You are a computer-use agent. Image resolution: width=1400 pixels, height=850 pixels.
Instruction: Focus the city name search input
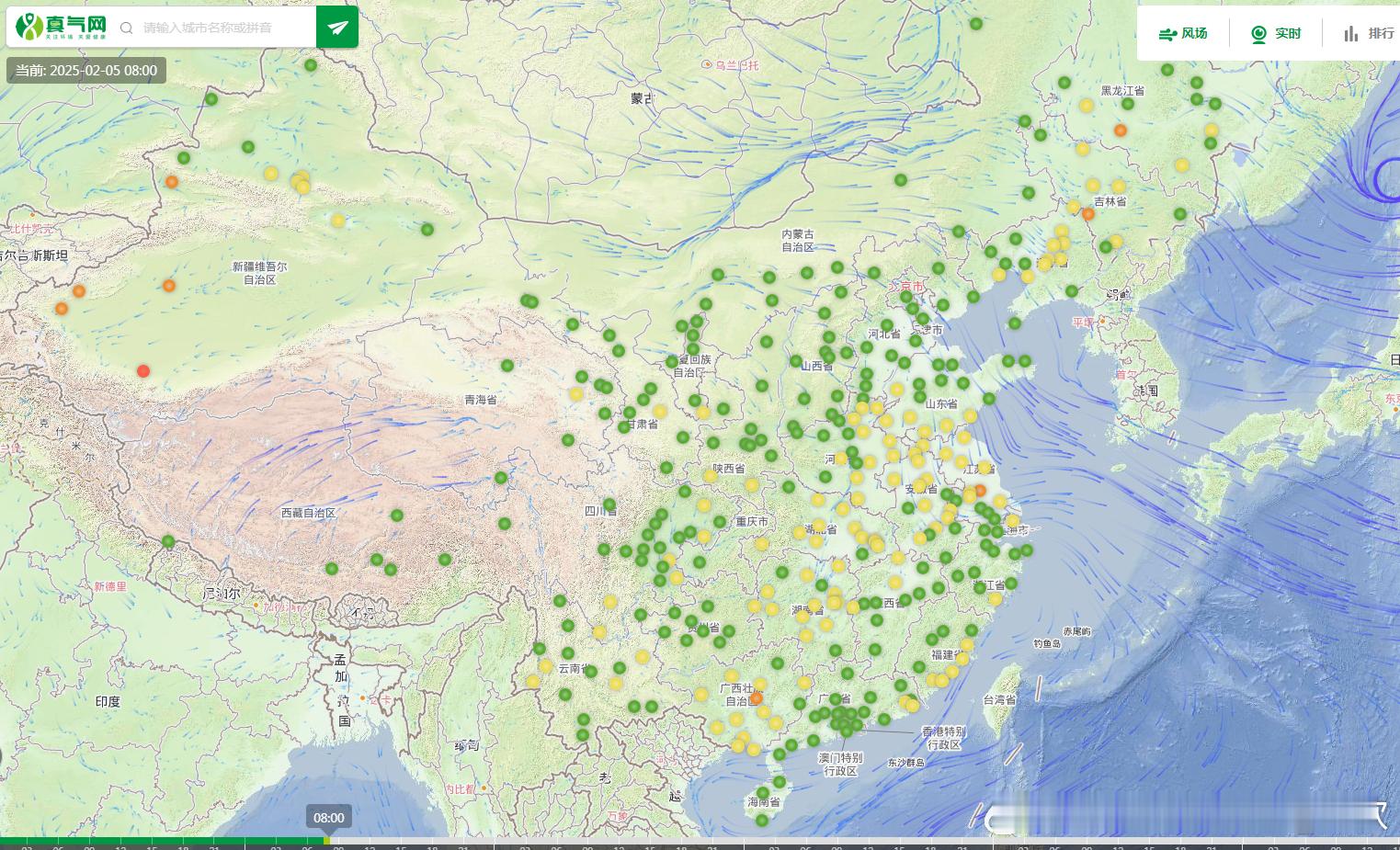pos(226,28)
